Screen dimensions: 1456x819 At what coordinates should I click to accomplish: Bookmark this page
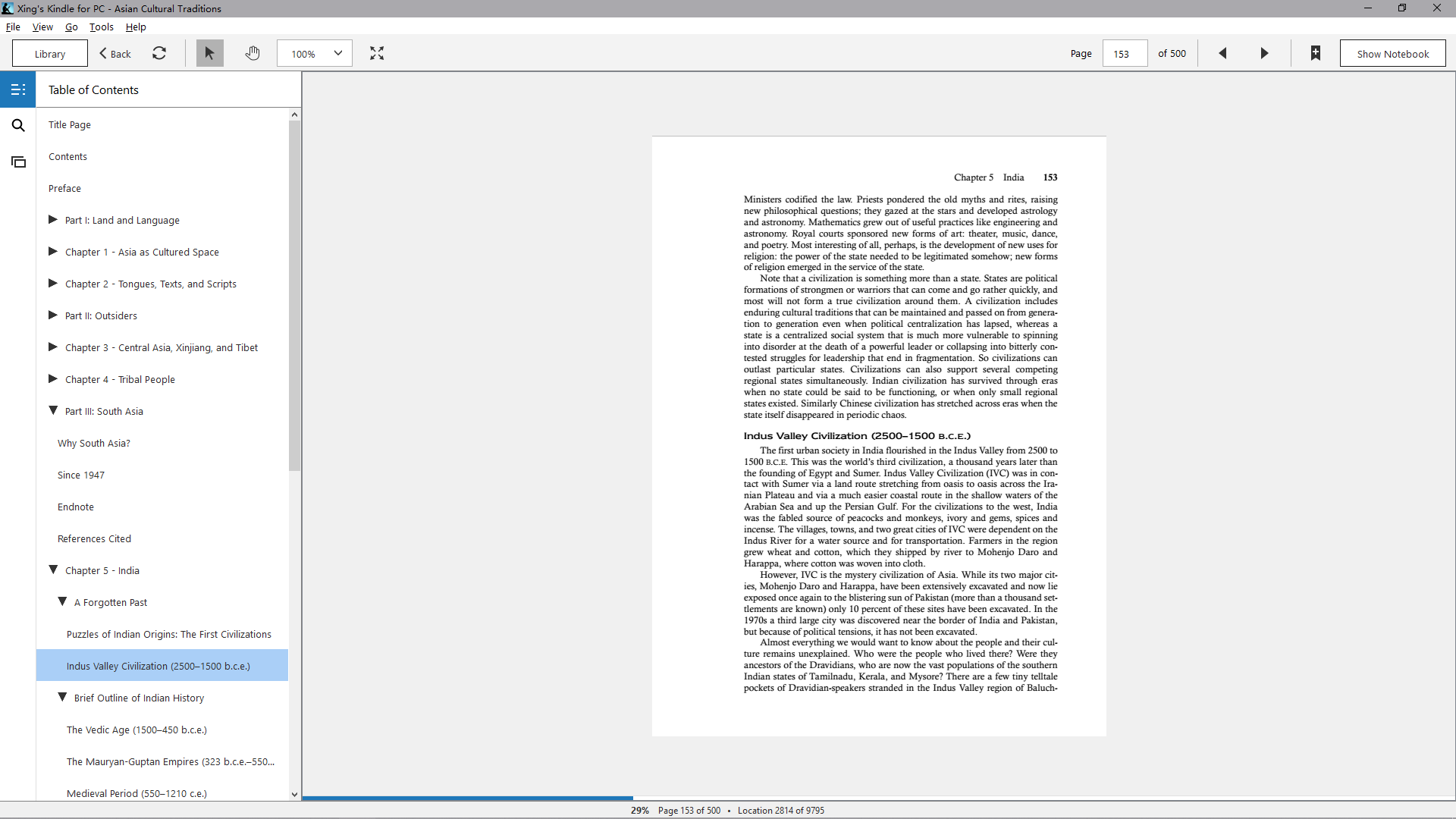click(1316, 53)
